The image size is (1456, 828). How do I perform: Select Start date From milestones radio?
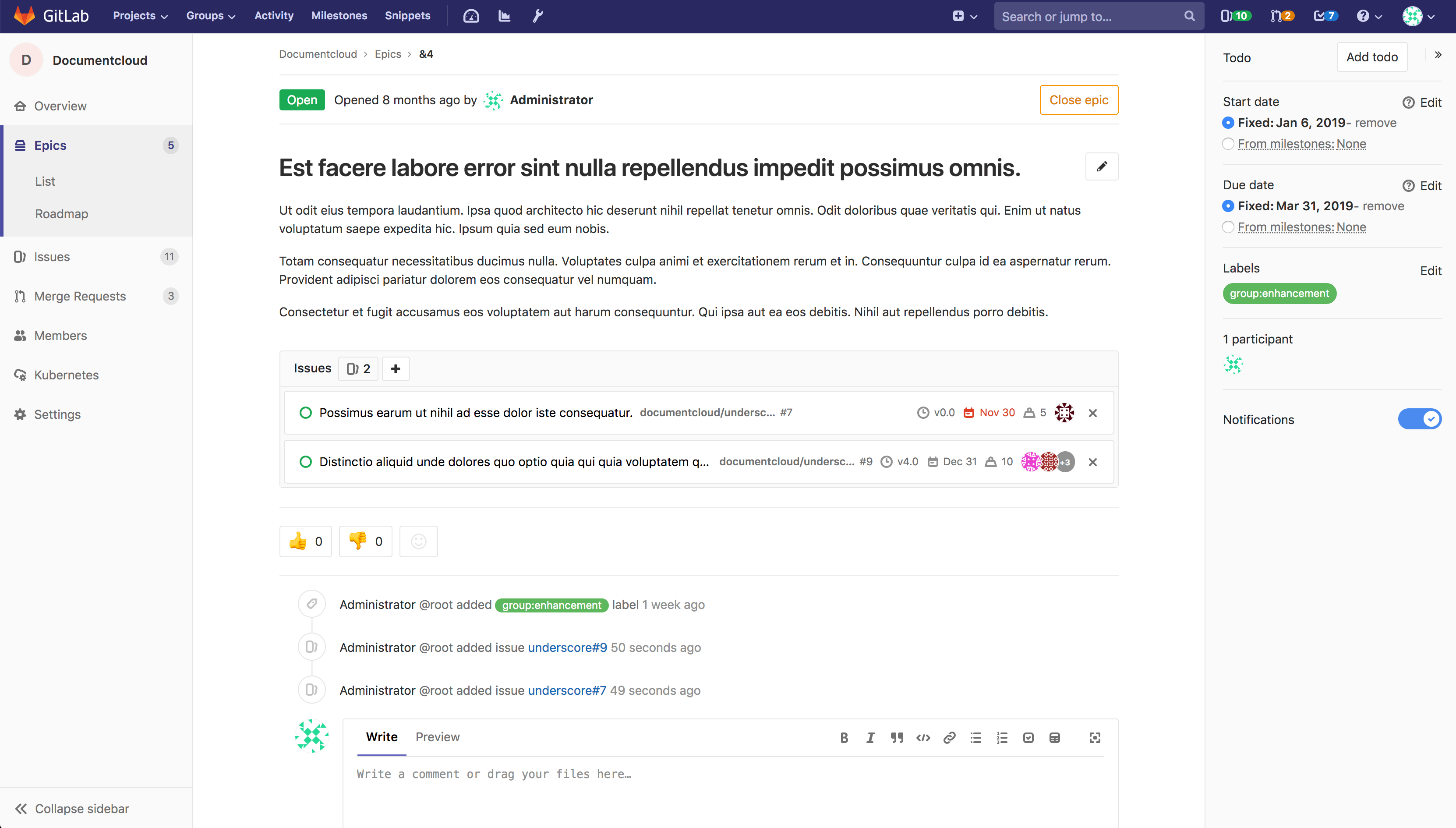1228,144
